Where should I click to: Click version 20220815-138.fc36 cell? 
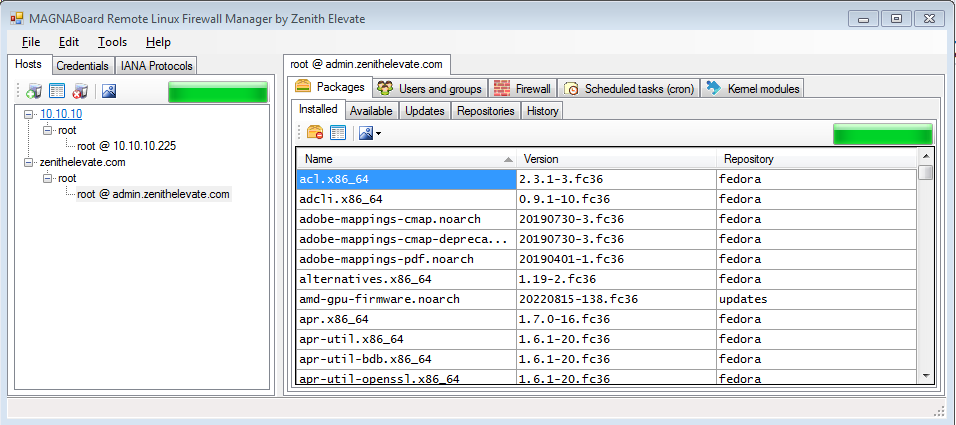click(616, 299)
